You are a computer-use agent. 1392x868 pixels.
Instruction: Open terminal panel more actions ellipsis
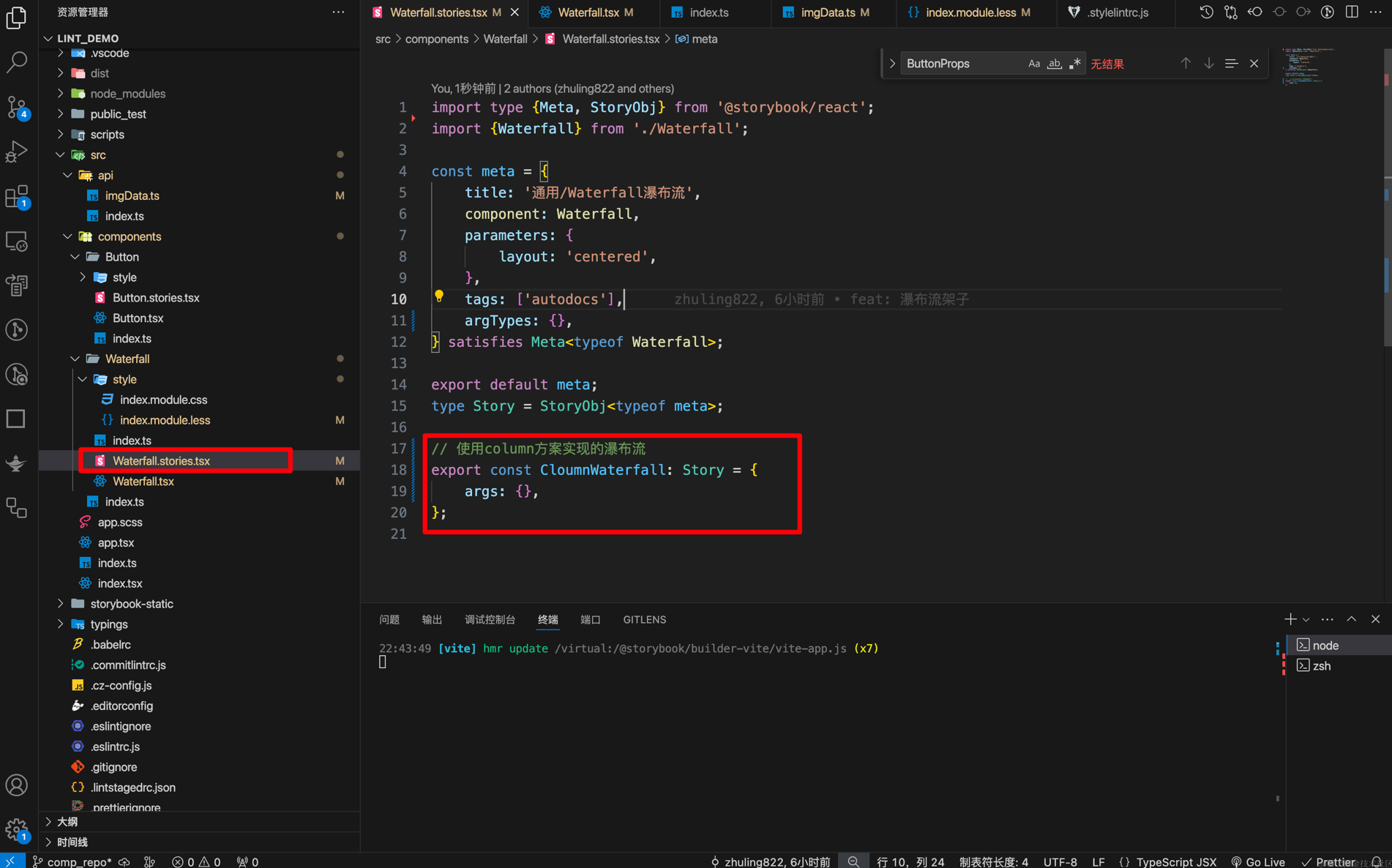1327,619
